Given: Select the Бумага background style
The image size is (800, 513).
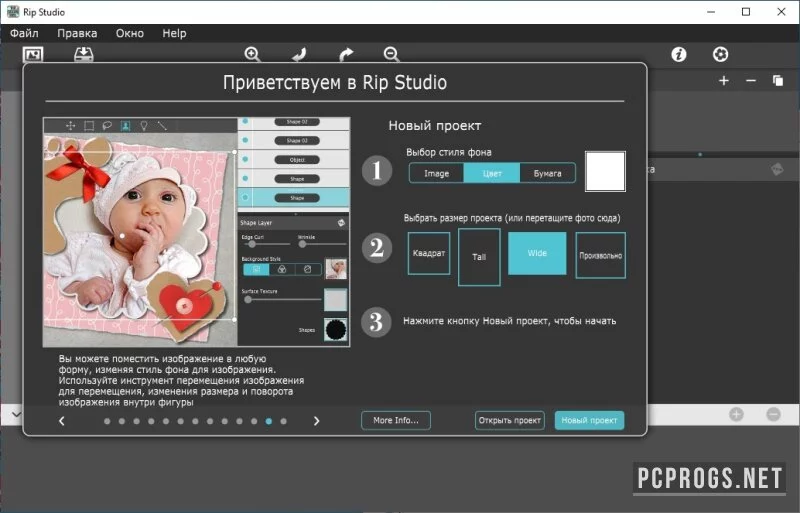Looking at the screenshot, I should pyautogui.click(x=547, y=173).
